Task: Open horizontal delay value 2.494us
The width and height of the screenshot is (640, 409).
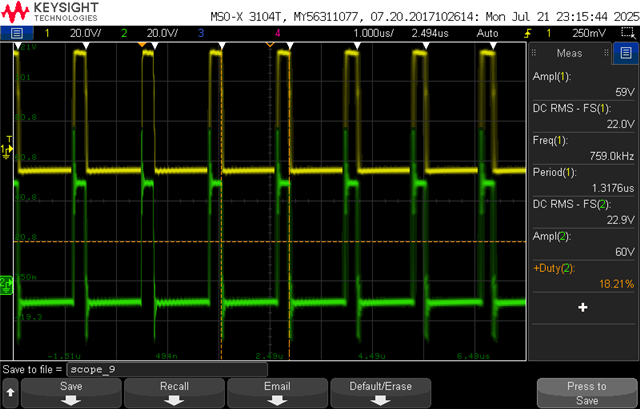Action: click(x=430, y=33)
